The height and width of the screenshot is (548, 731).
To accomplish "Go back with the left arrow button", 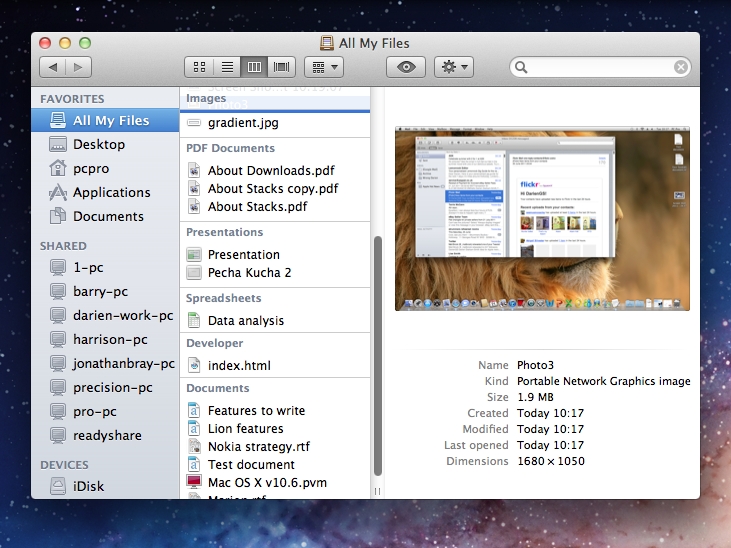I will tap(52, 67).
